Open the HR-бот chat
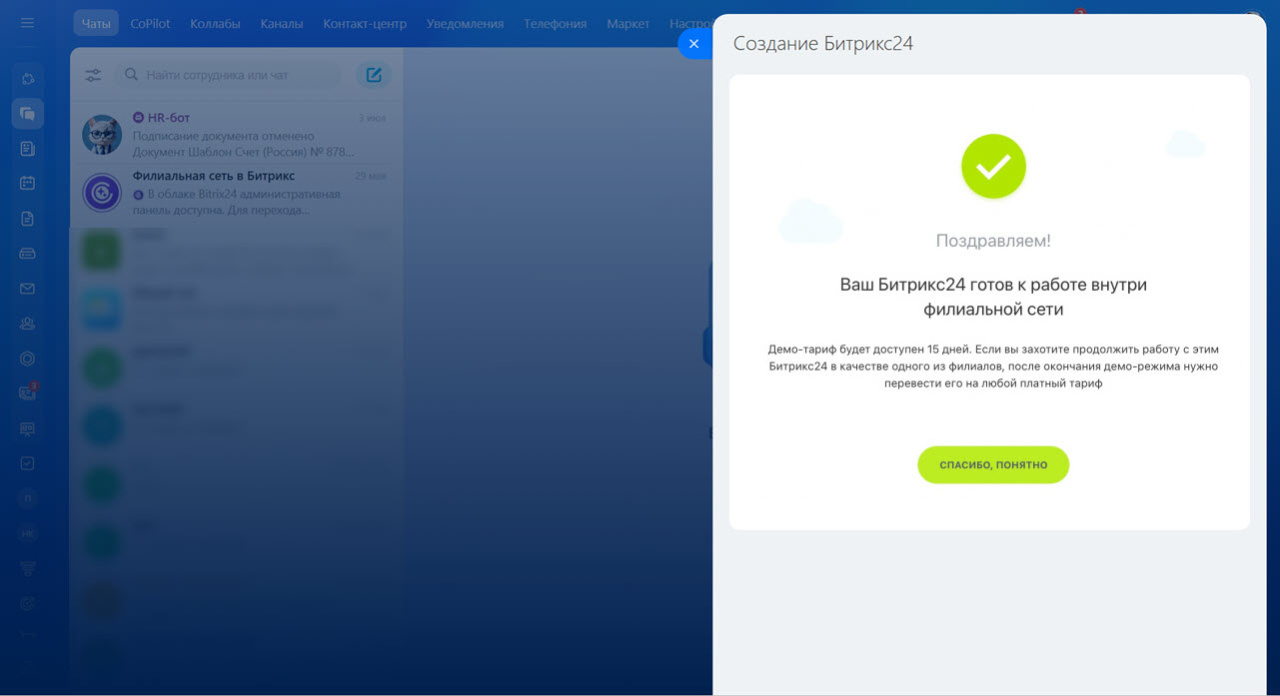1280x696 pixels. tap(236, 134)
